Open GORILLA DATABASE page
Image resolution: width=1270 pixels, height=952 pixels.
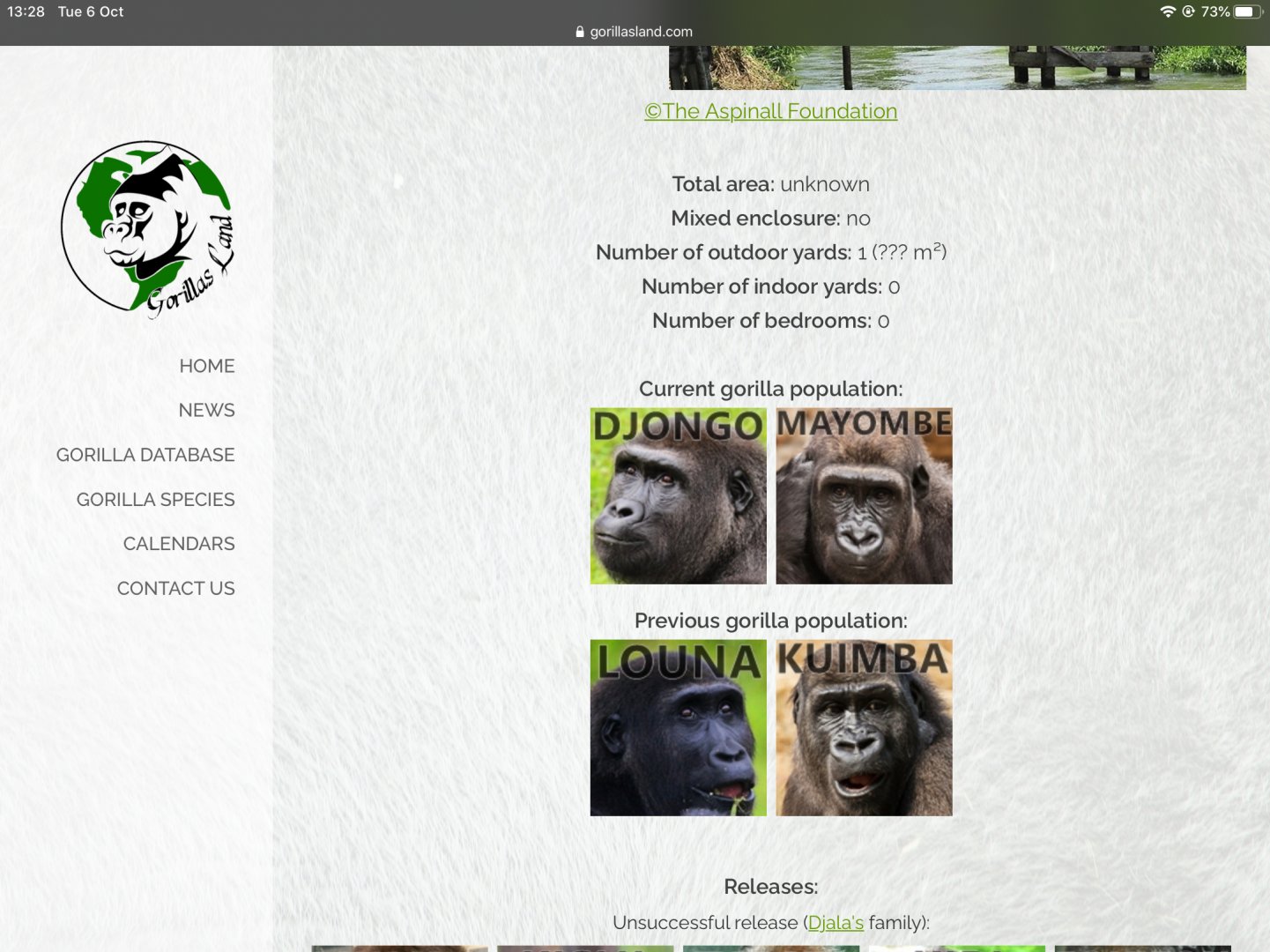145,455
